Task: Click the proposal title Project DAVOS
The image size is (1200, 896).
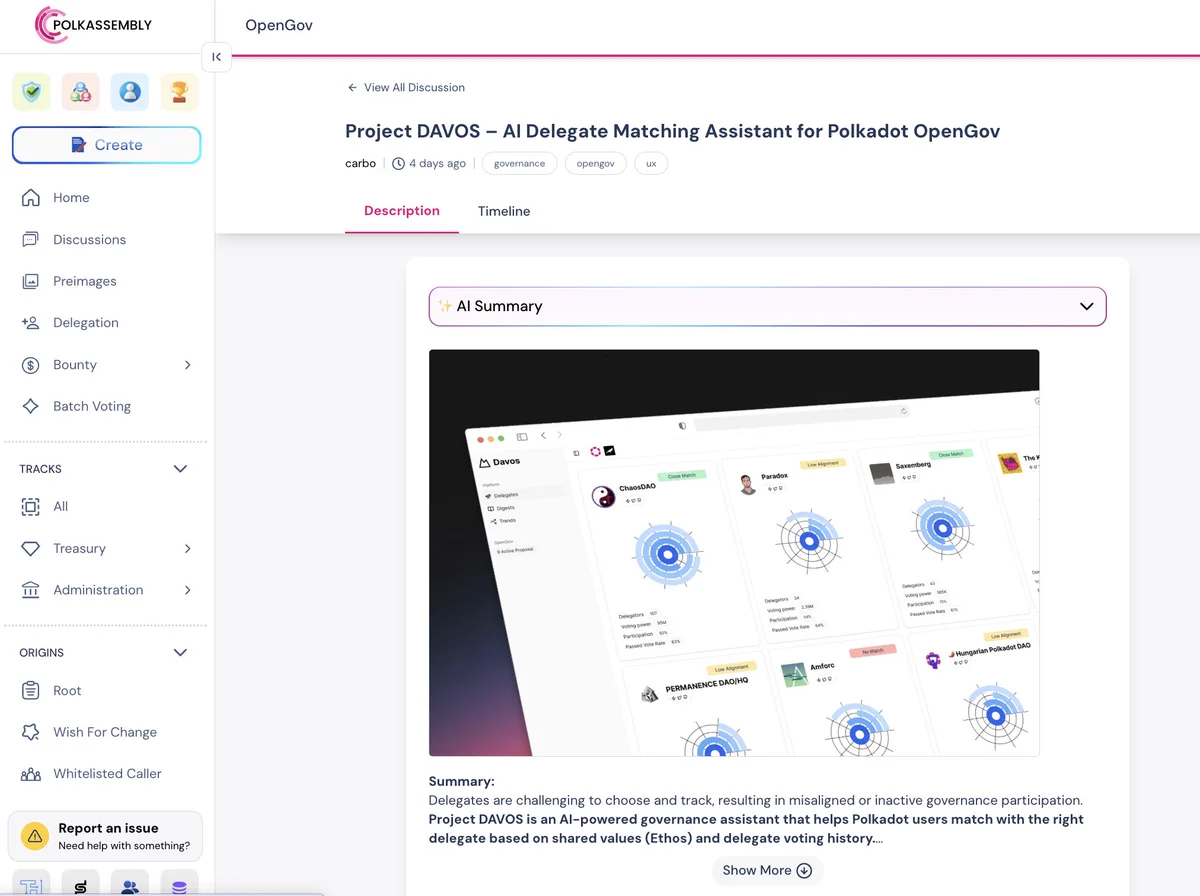Action: (672, 131)
